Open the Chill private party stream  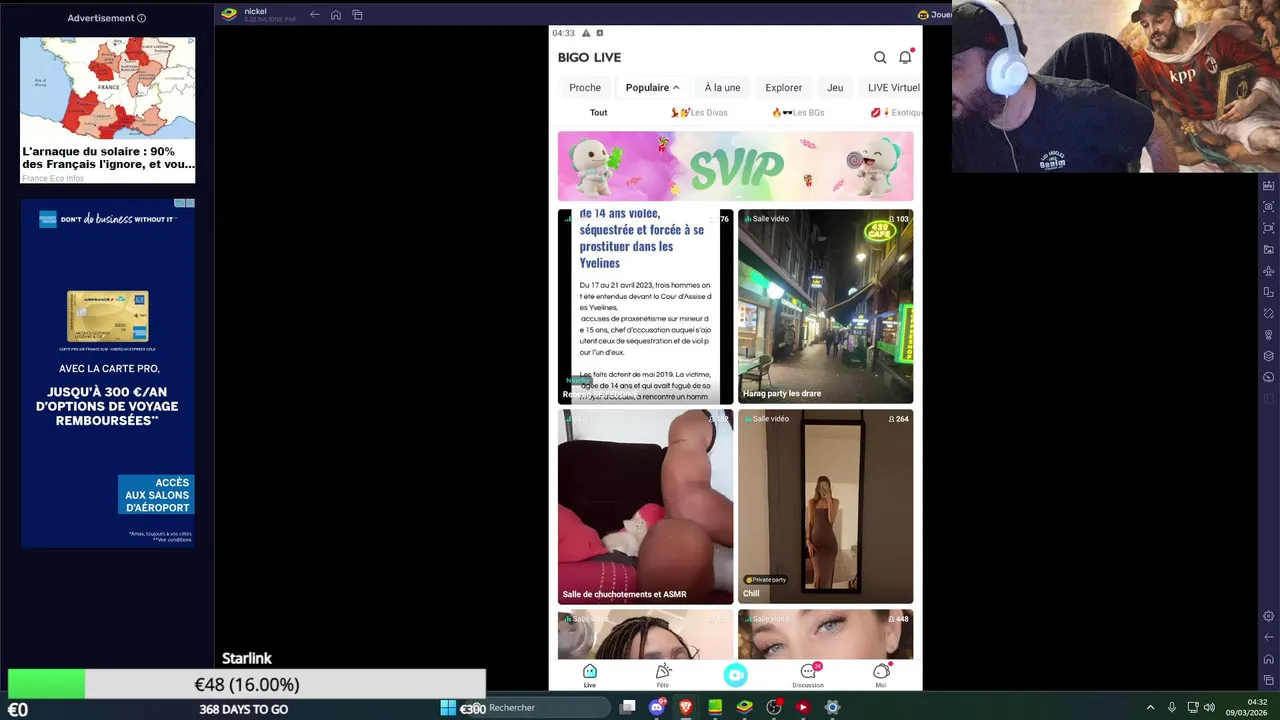(x=825, y=506)
